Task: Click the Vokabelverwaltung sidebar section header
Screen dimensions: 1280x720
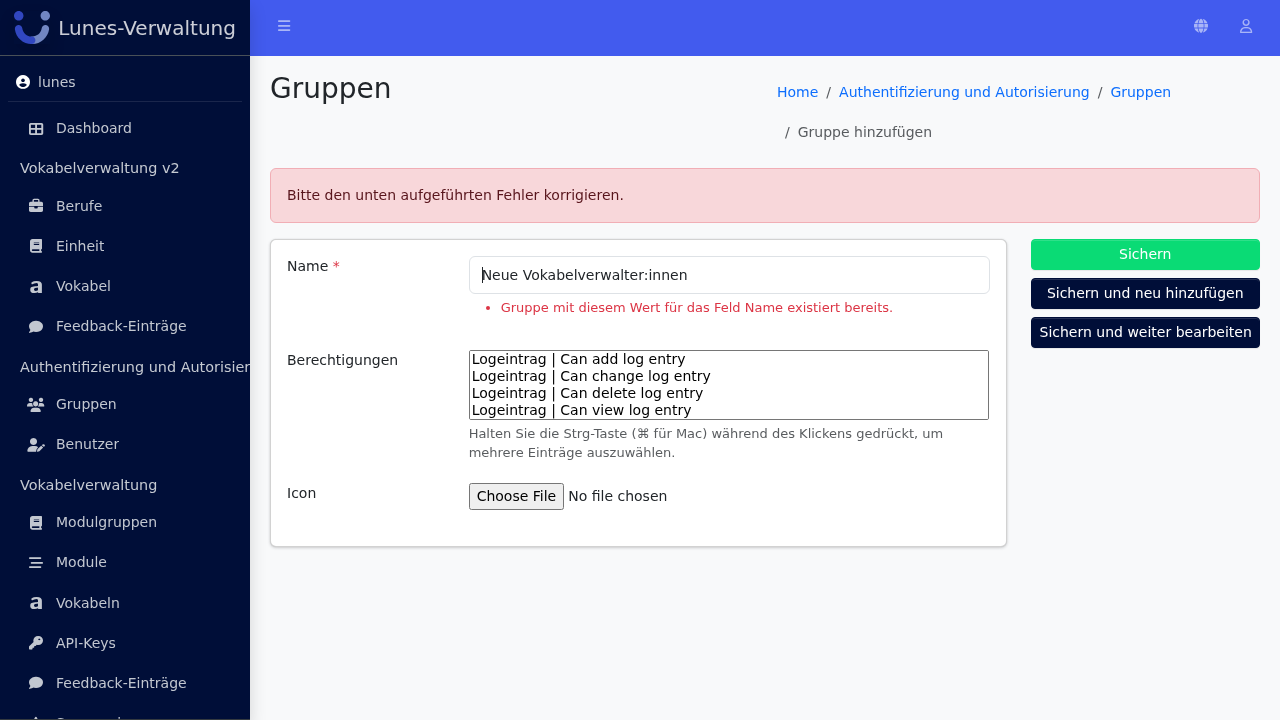Action: coord(89,485)
